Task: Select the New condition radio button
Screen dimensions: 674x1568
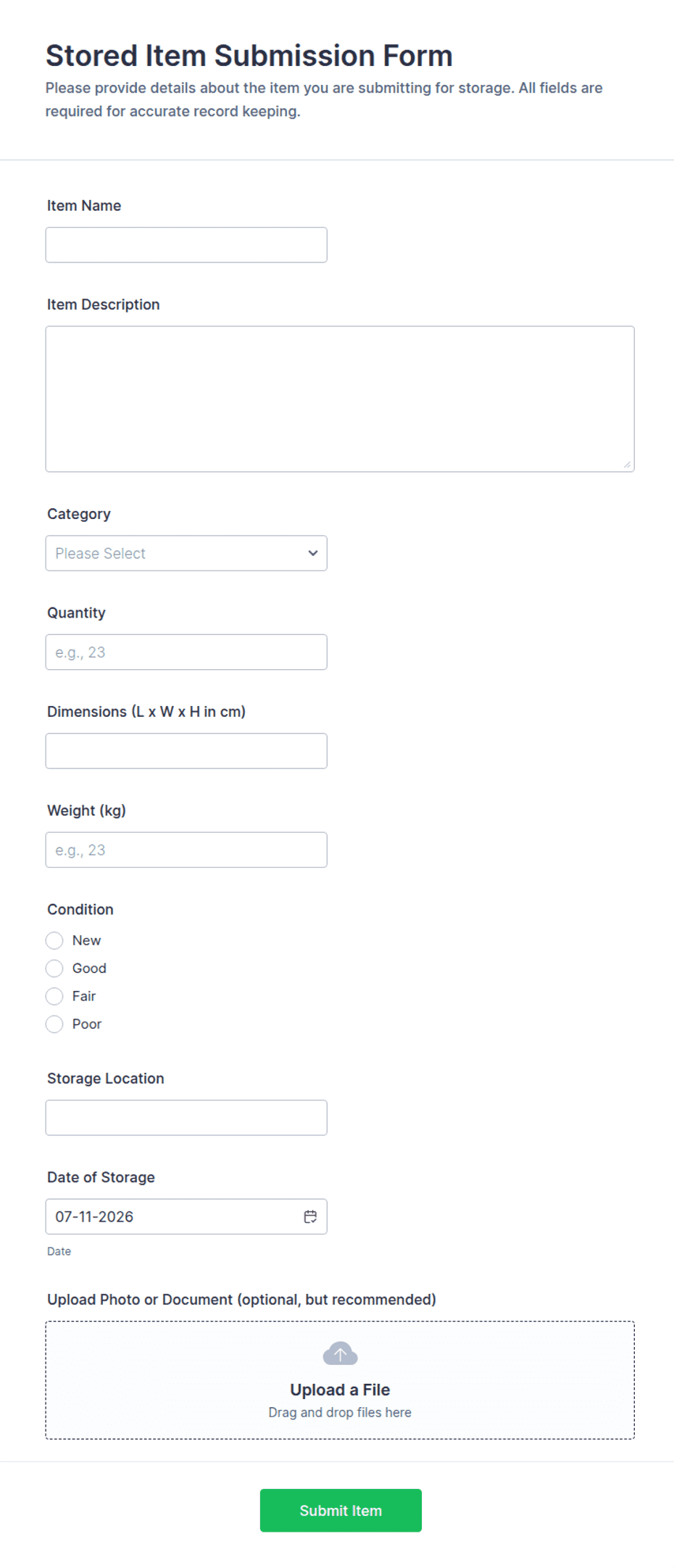Action: coord(54,940)
